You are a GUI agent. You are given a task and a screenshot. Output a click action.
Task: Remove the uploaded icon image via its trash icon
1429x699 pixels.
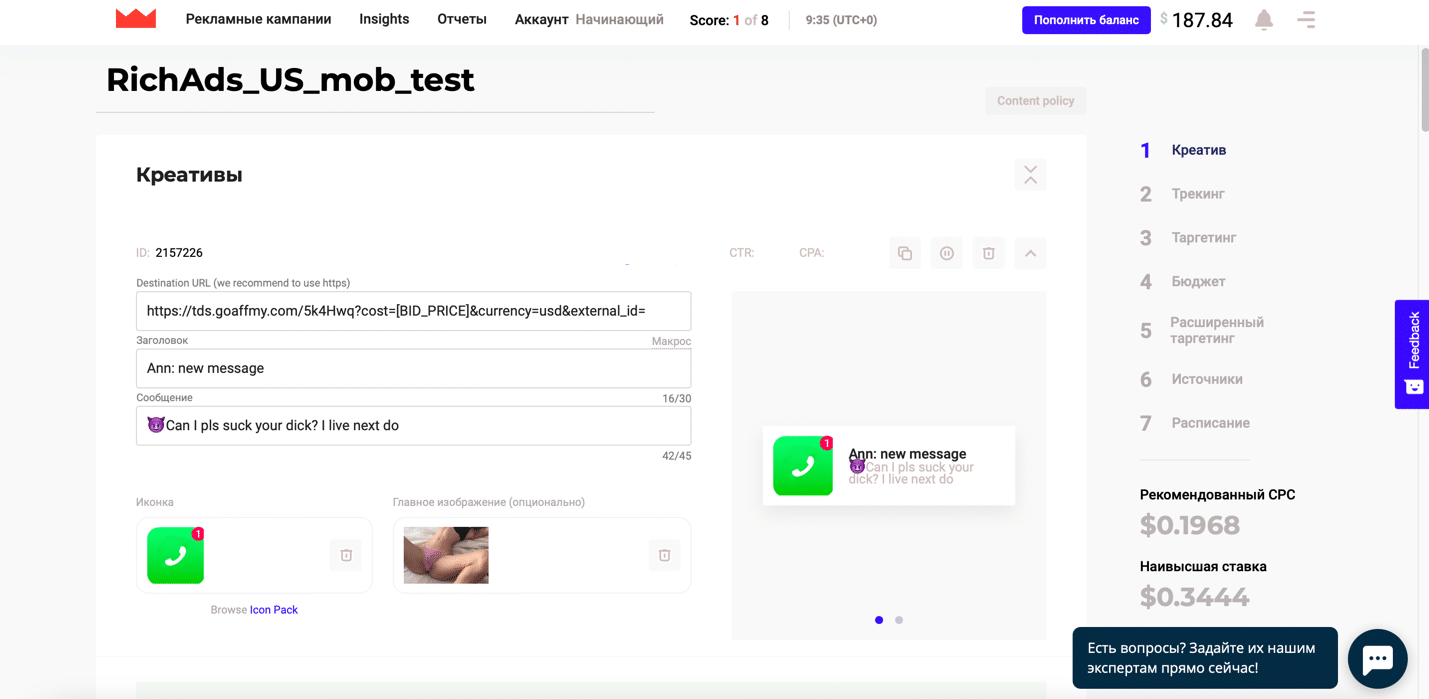coord(346,556)
